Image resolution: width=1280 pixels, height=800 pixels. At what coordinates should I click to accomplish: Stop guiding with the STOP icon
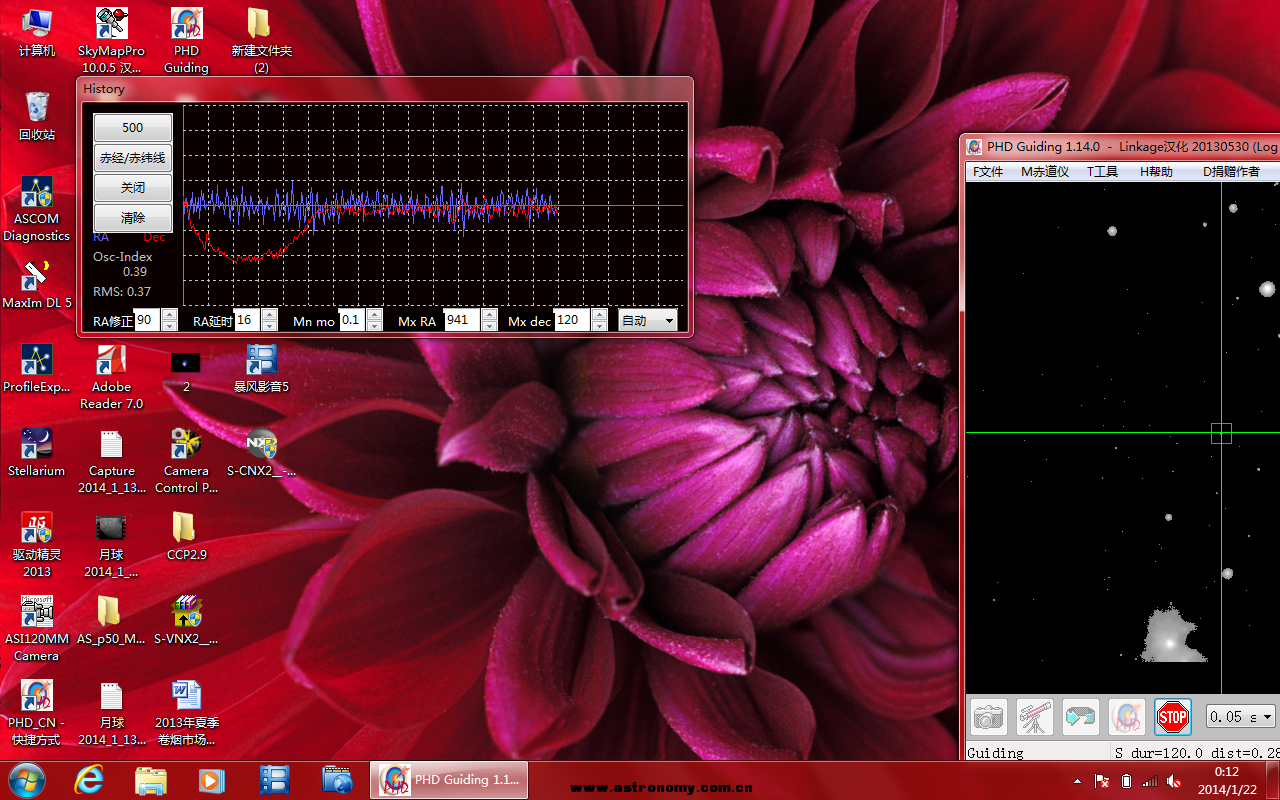click(1173, 717)
